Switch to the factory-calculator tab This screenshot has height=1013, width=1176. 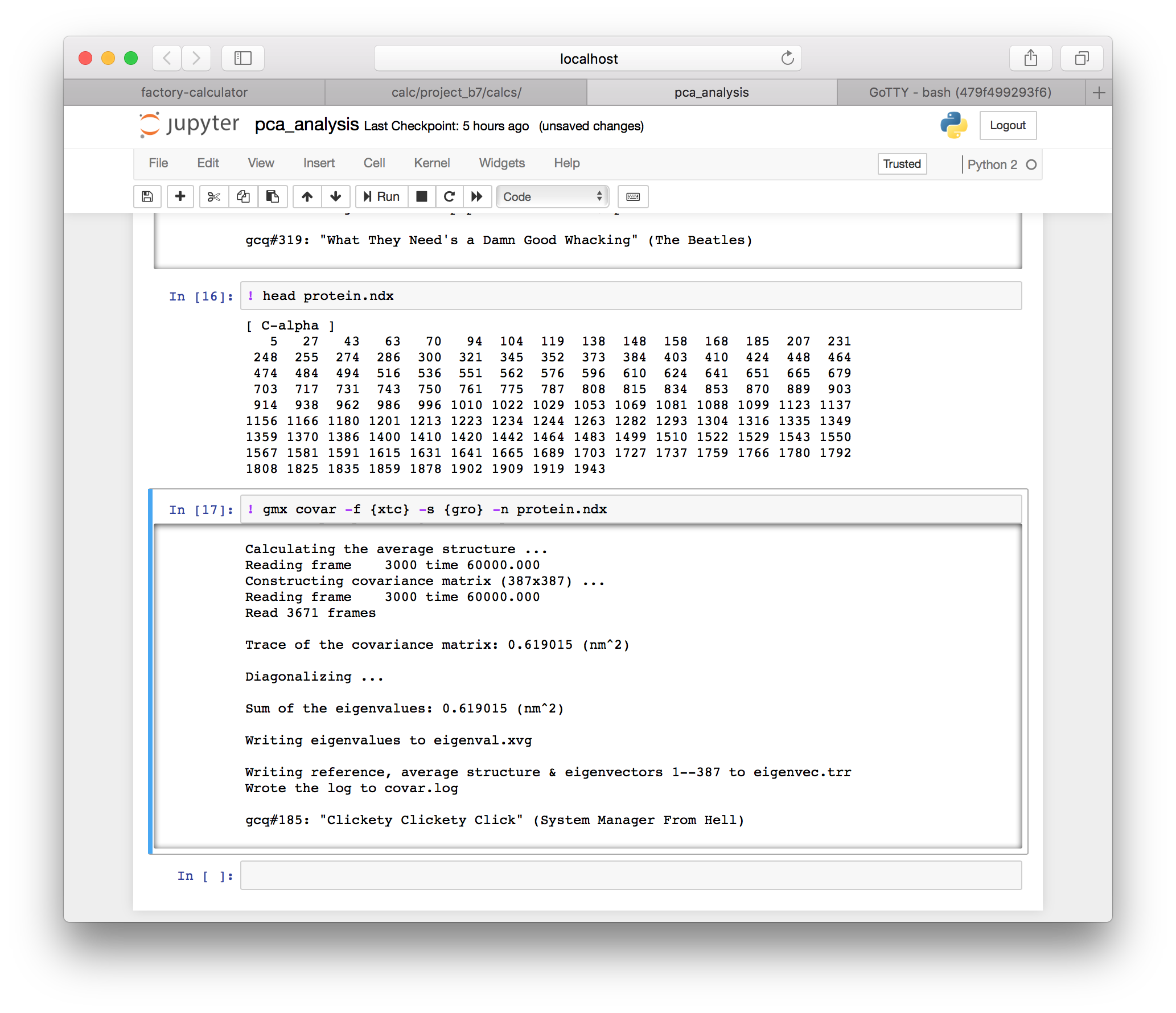(x=194, y=92)
